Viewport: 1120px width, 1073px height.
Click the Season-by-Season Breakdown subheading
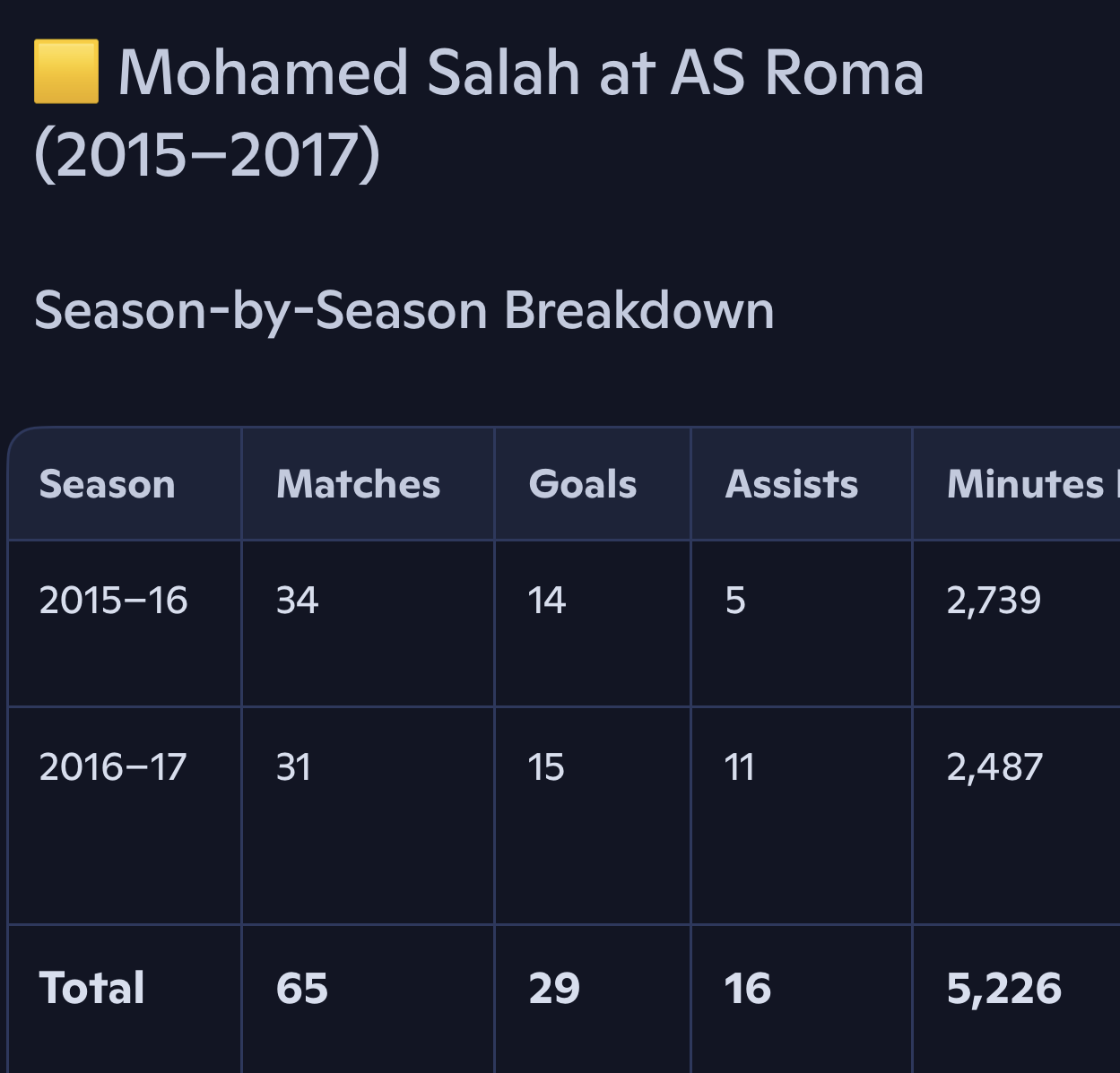(x=404, y=310)
